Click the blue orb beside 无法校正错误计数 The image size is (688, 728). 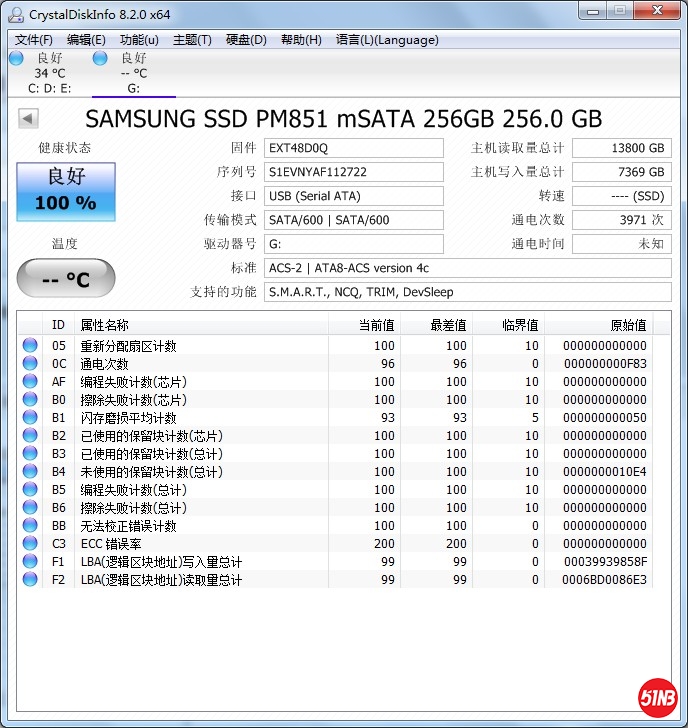30,526
